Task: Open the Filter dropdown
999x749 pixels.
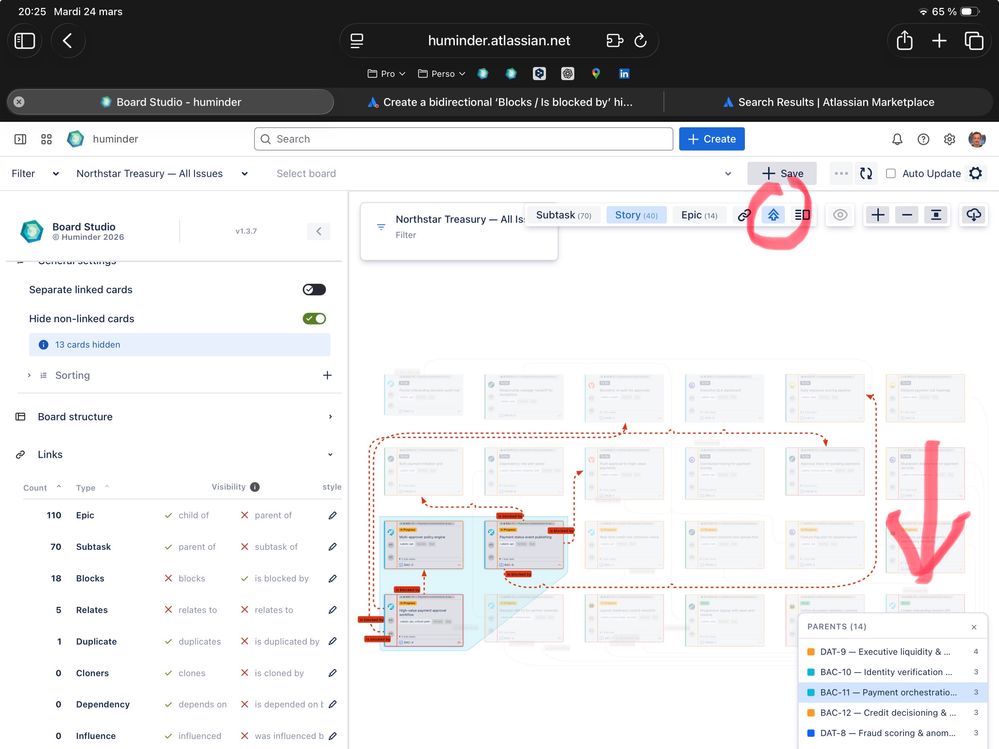Action: point(35,173)
